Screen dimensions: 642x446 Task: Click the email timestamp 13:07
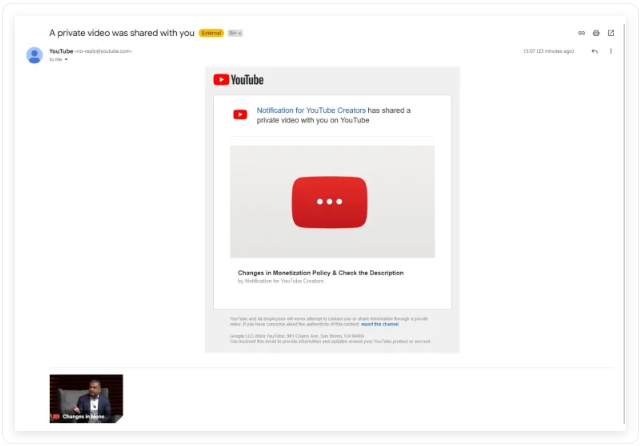click(x=549, y=52)
